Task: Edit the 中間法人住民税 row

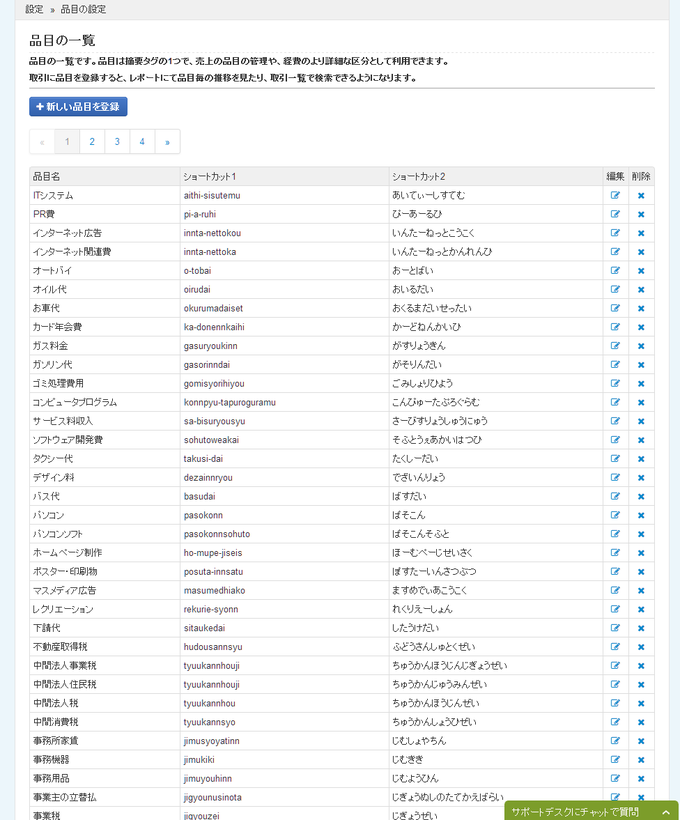Action: click(615, 685)
